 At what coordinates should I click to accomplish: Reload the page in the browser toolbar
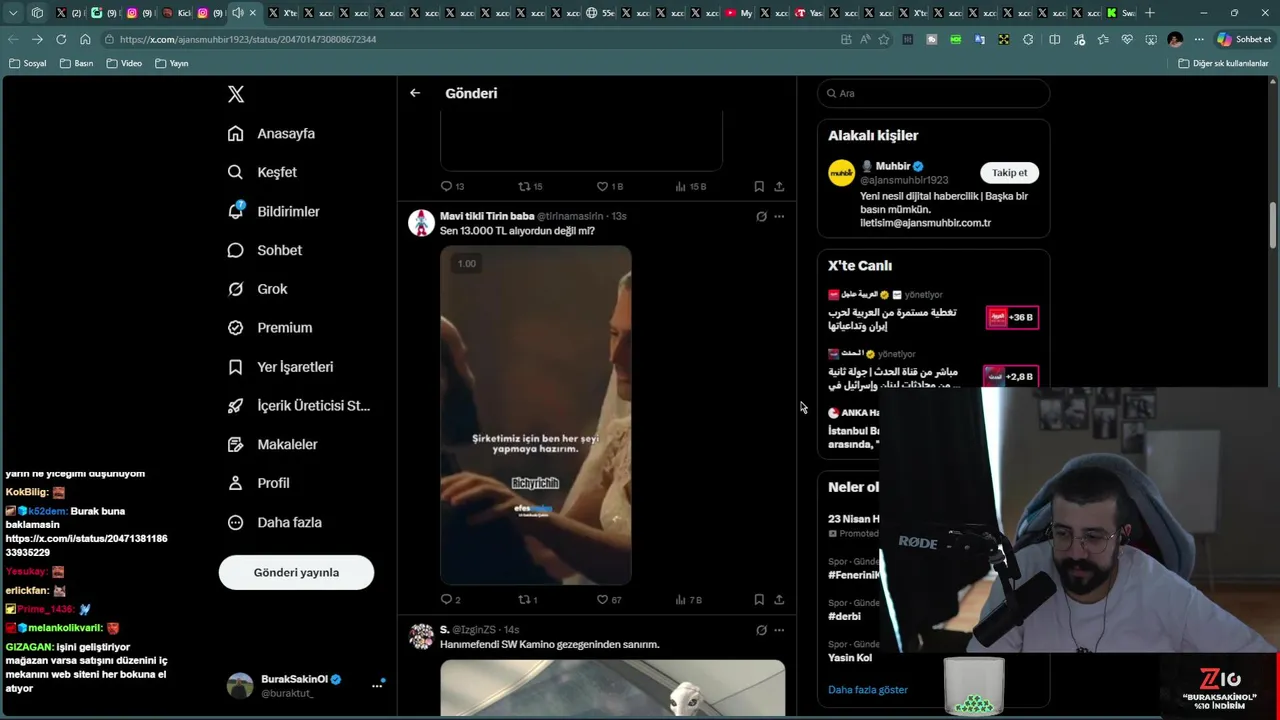(61, 39)
